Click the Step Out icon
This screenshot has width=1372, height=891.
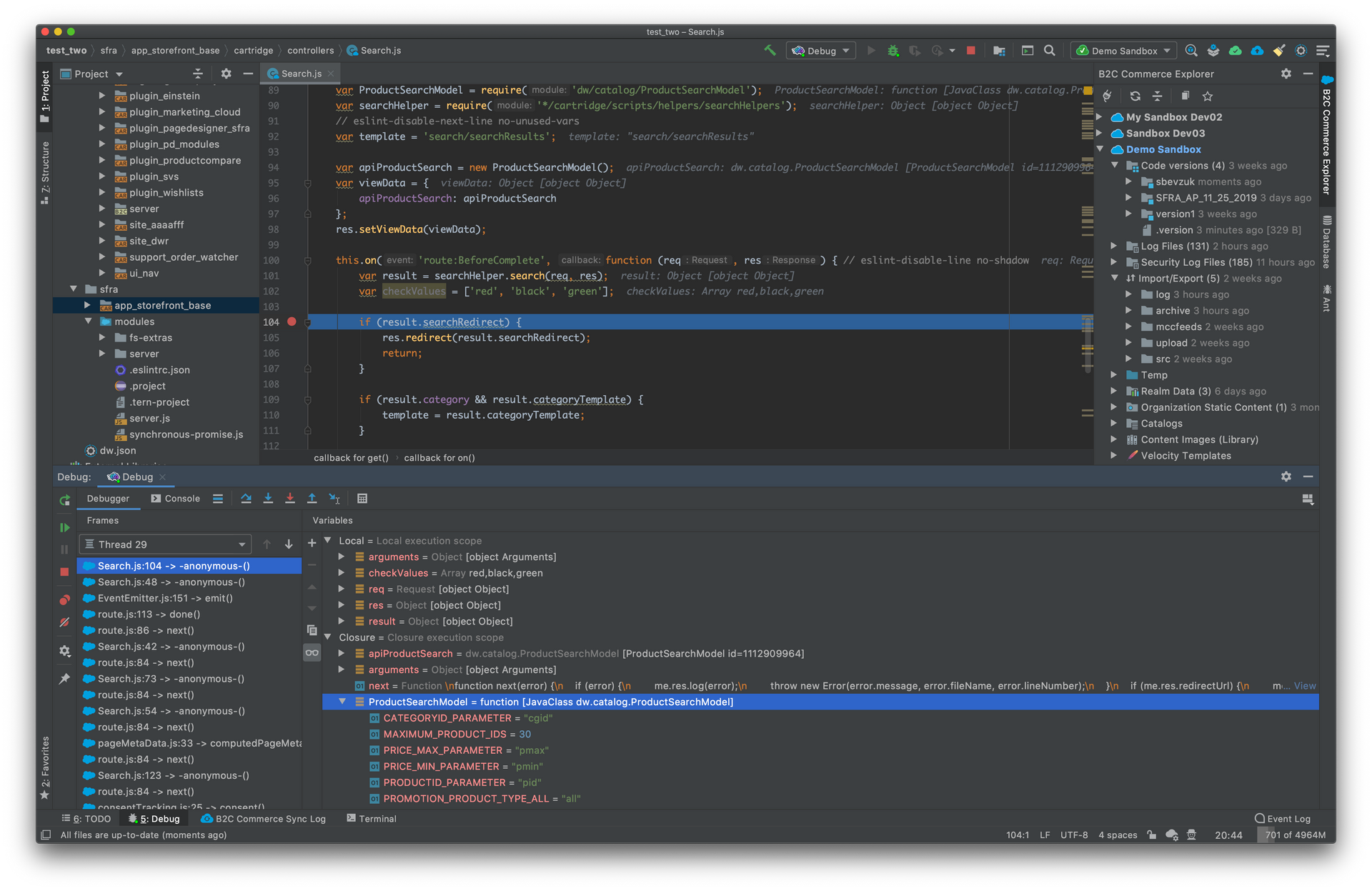pyautogui.click(x=312, y=499)
